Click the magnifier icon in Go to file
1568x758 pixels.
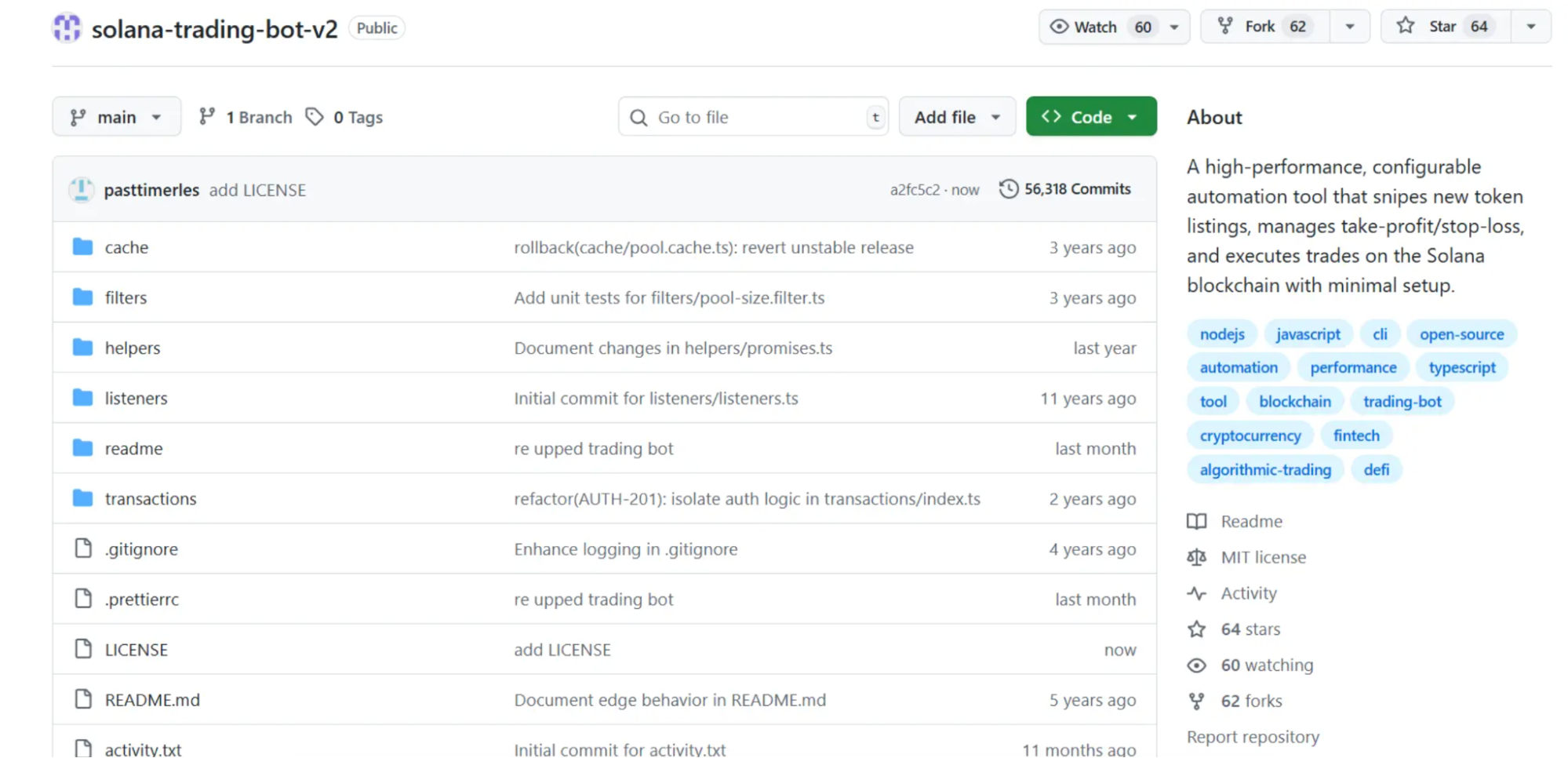(x=638, y=118)
